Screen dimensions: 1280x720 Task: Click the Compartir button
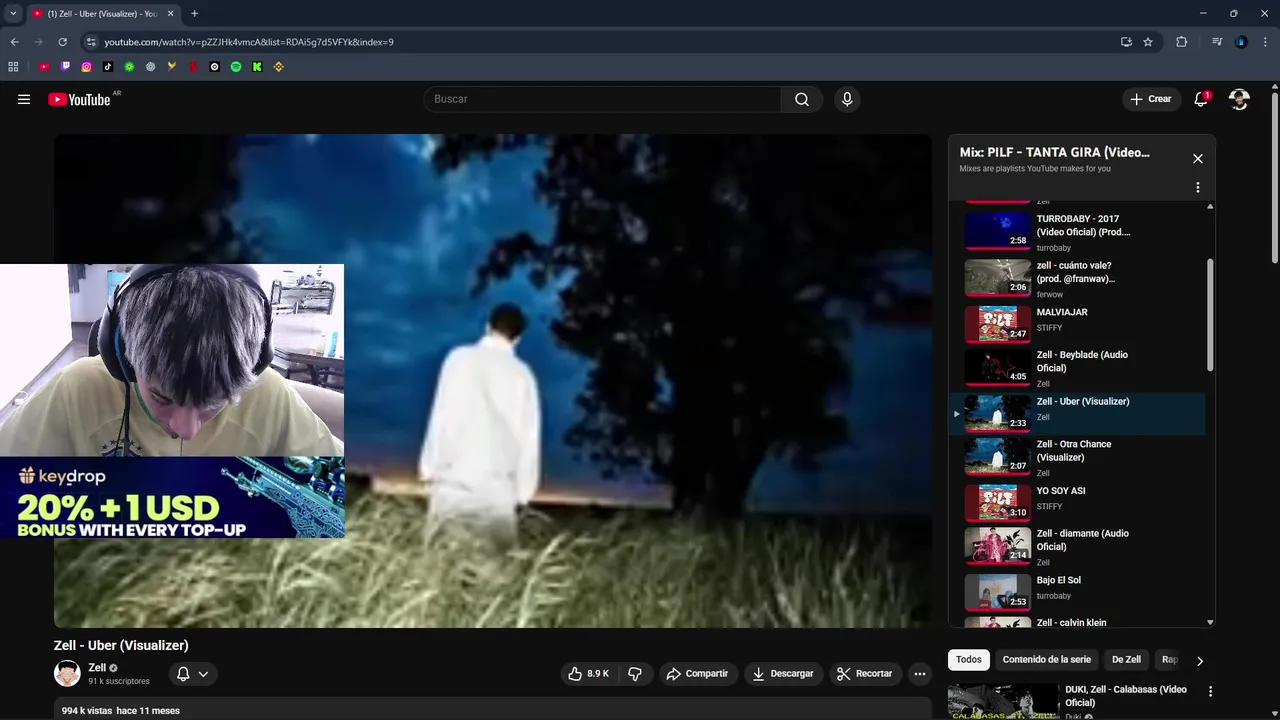(x=698, y=674)
